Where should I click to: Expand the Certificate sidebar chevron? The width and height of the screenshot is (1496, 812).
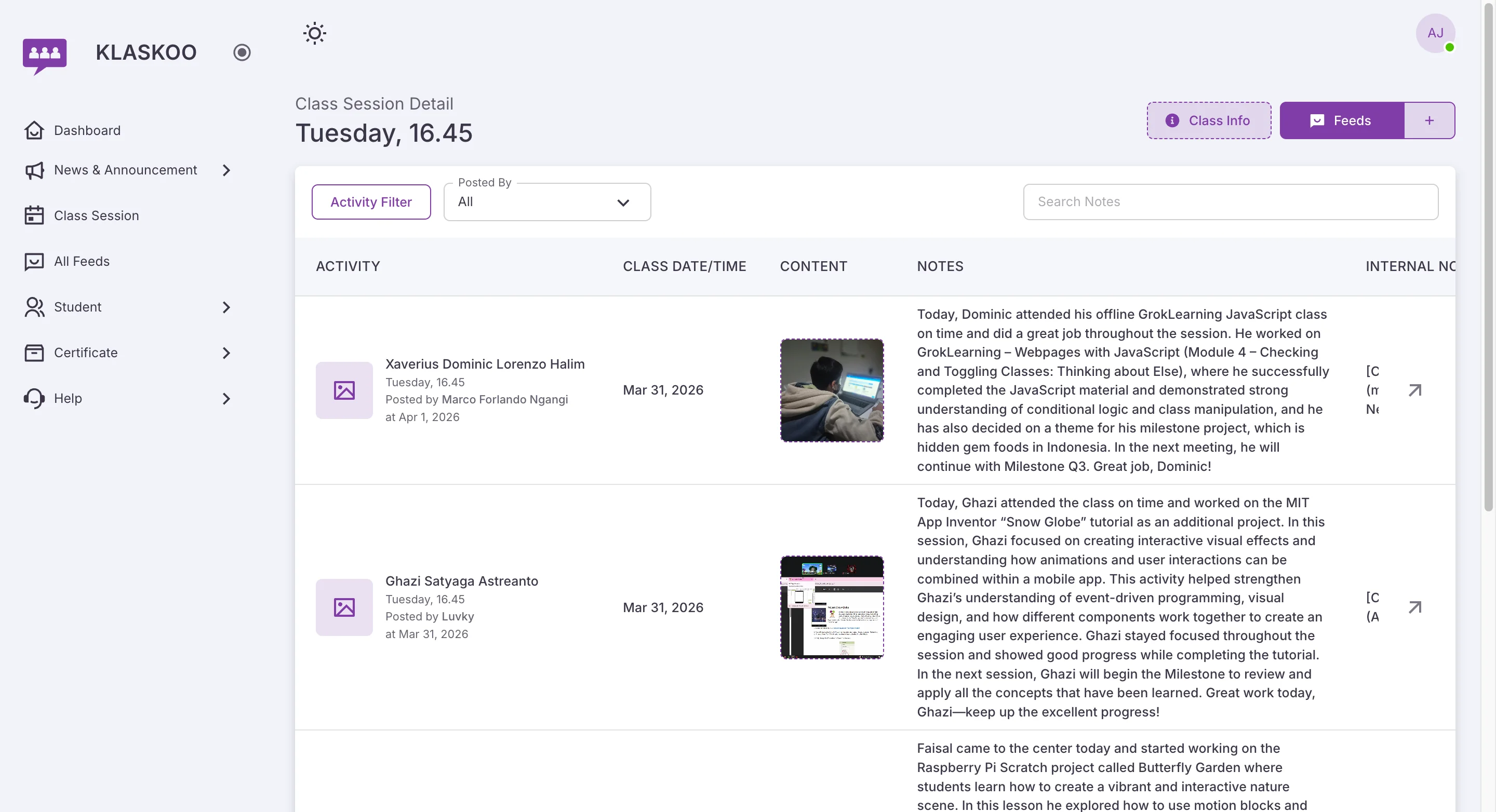[x=226, y=353]
